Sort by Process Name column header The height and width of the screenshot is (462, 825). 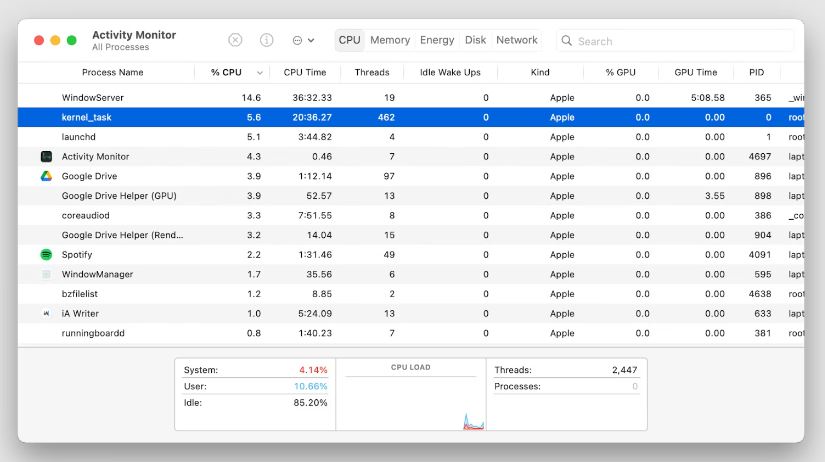point(113,72)
